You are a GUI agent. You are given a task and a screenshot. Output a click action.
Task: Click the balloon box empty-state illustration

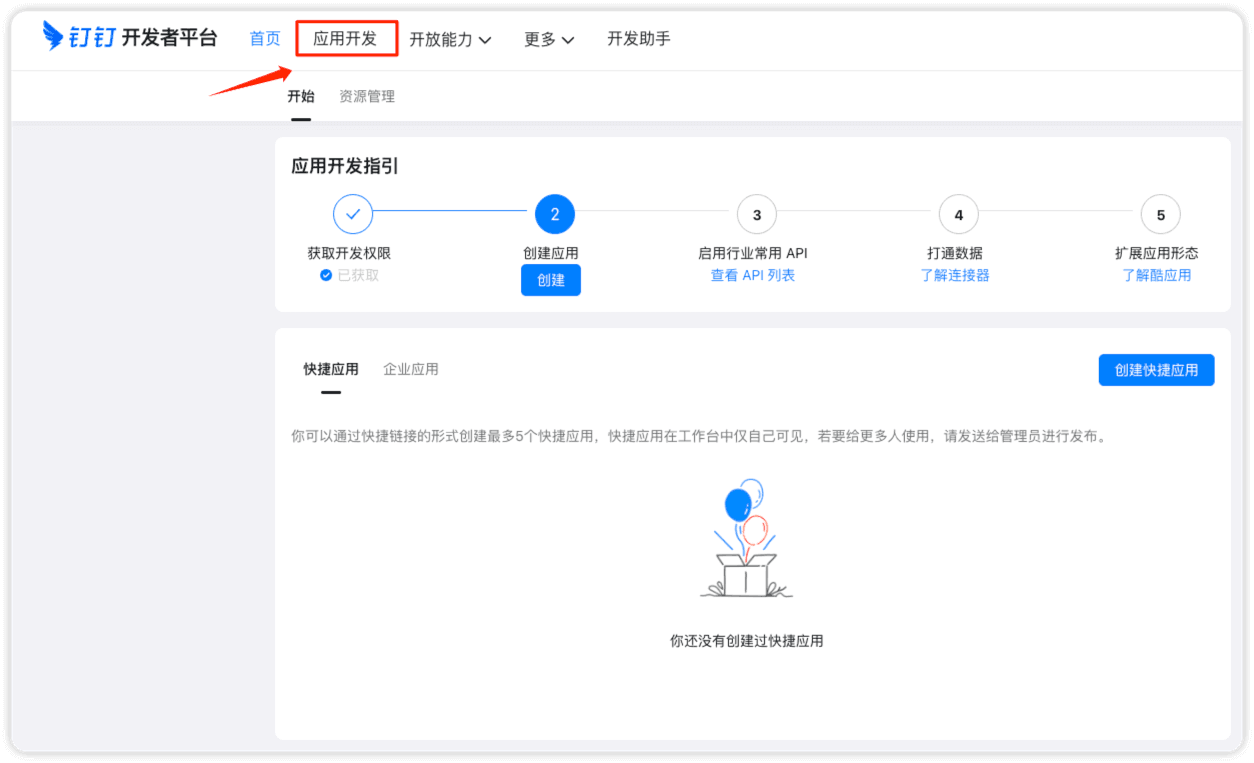(747, 538)
